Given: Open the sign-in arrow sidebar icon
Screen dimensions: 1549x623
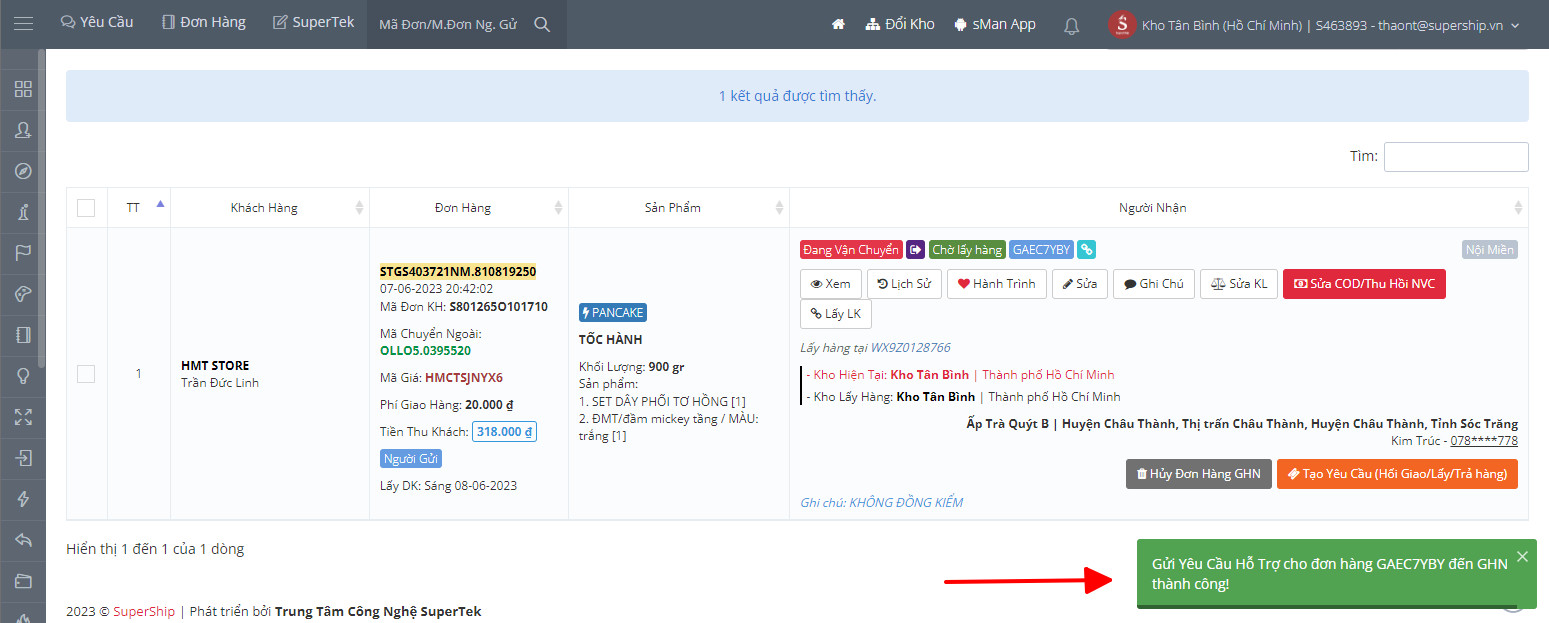Looking at the screenshot, I should [x=23, y=458].
